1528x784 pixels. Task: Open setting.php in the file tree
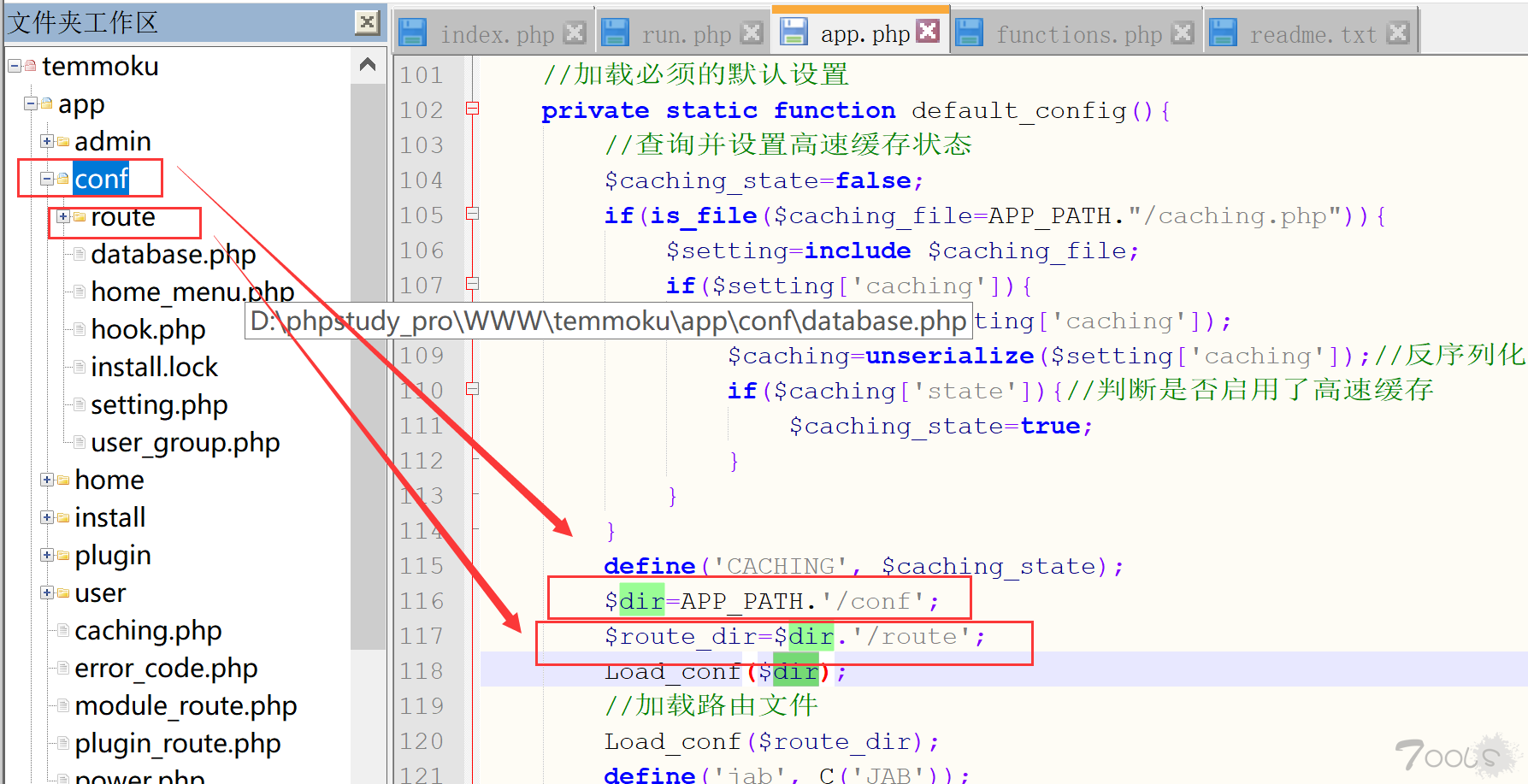click(x=159, y=404)
